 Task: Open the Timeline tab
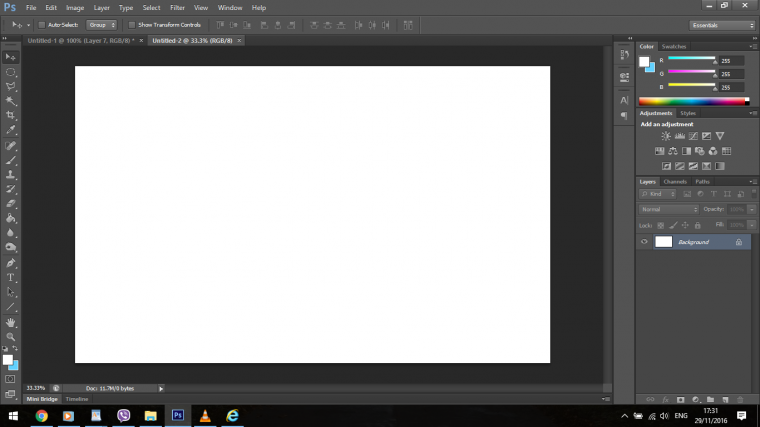coord(77,399)
